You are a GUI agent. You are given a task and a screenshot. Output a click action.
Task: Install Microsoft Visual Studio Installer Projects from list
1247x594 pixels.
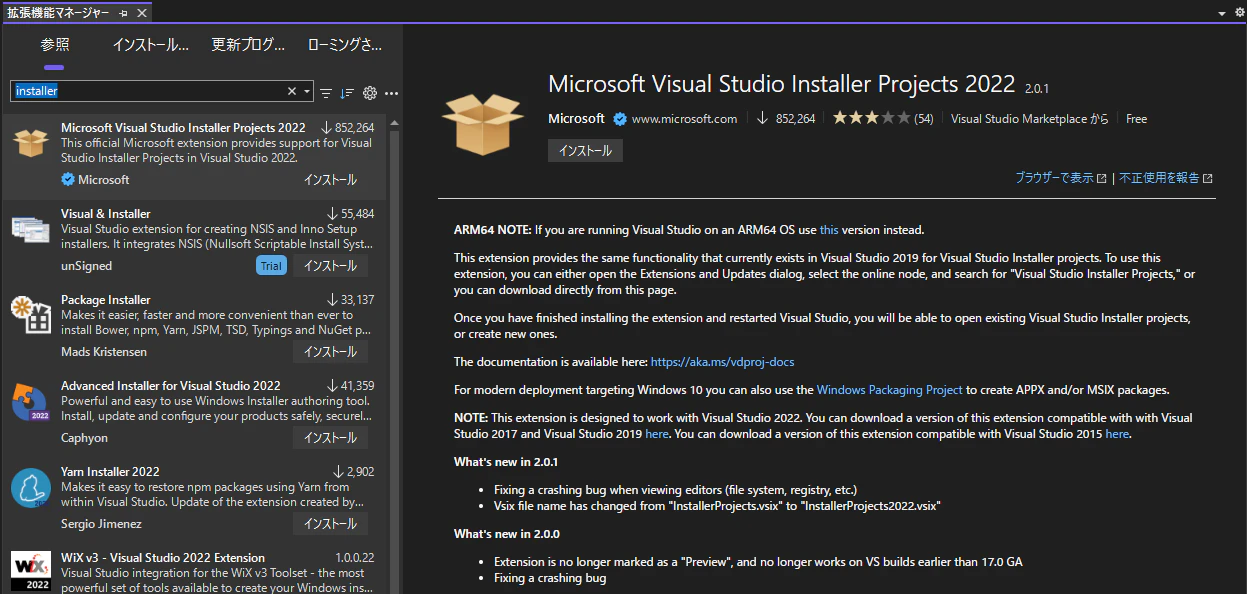(x=330, y=180)
